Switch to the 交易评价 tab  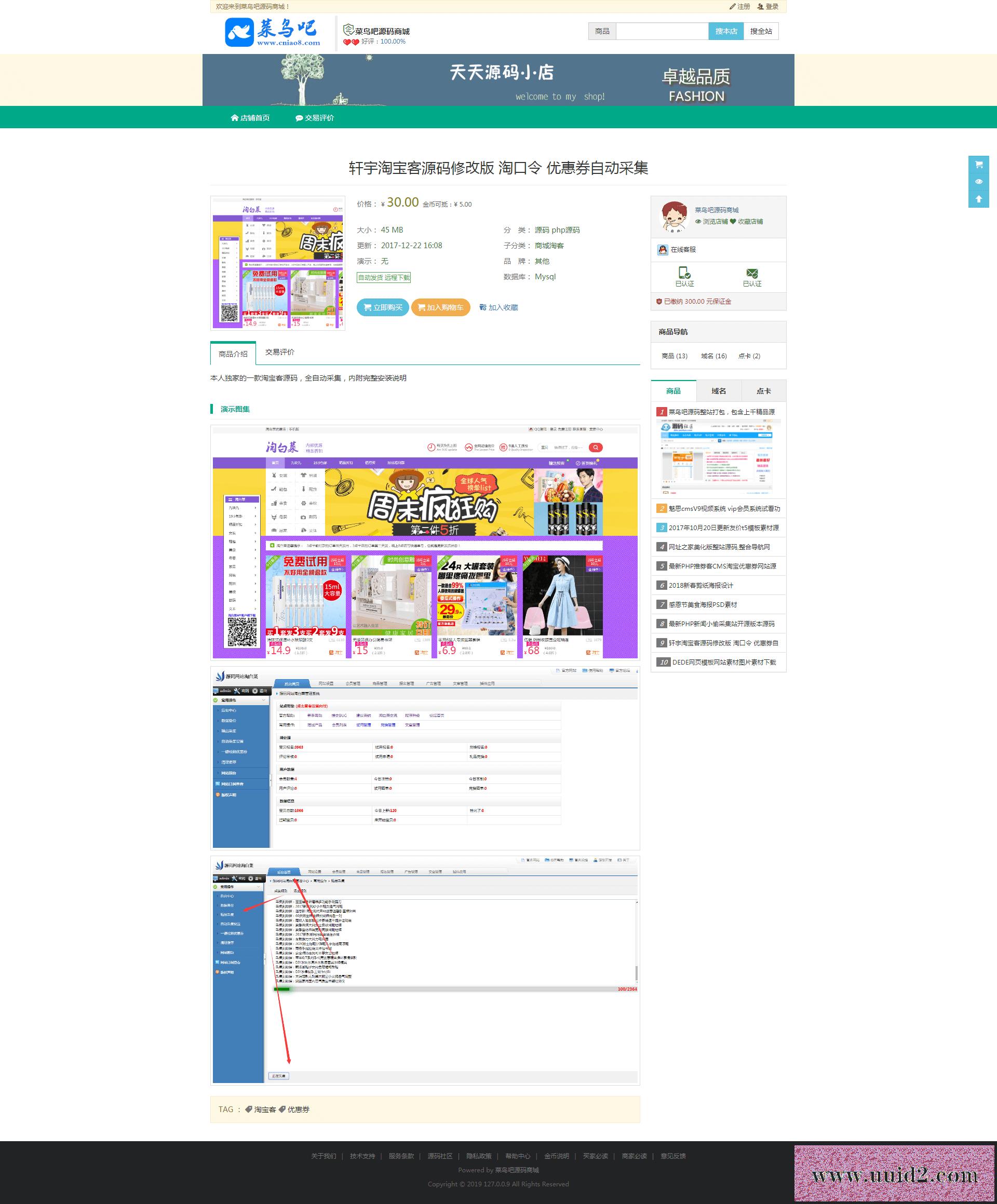pyautogui.click(x=280, y=352)
